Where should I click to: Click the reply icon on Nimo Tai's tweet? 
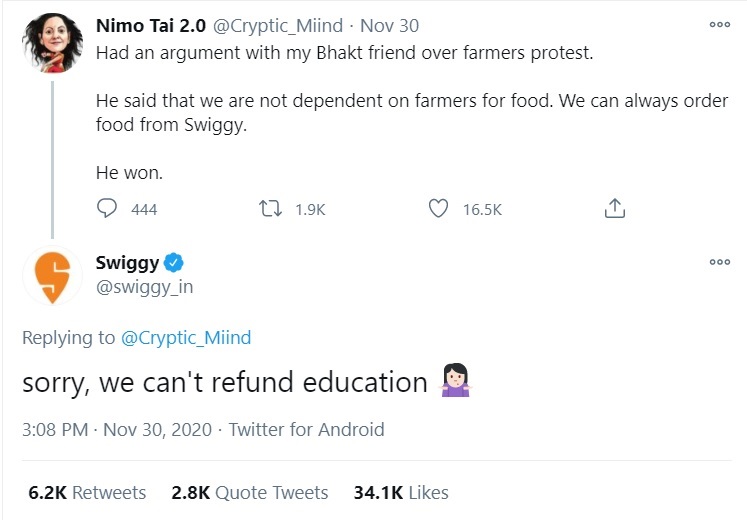pyautogui.click(x=108, y=209)
